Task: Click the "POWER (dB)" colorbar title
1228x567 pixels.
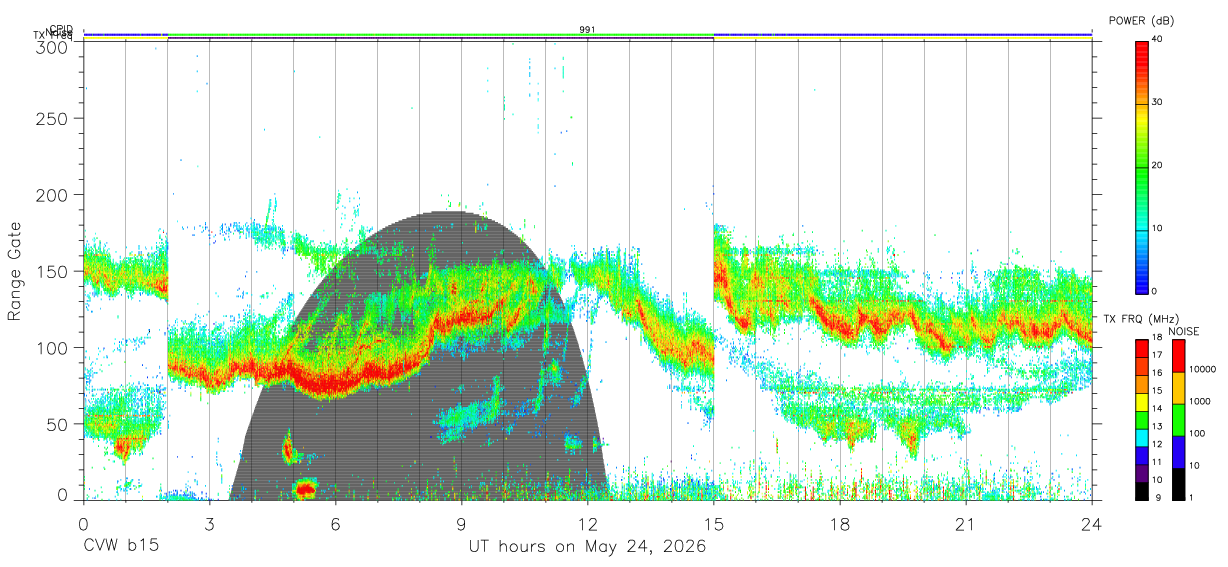Action: [1141, 21]
